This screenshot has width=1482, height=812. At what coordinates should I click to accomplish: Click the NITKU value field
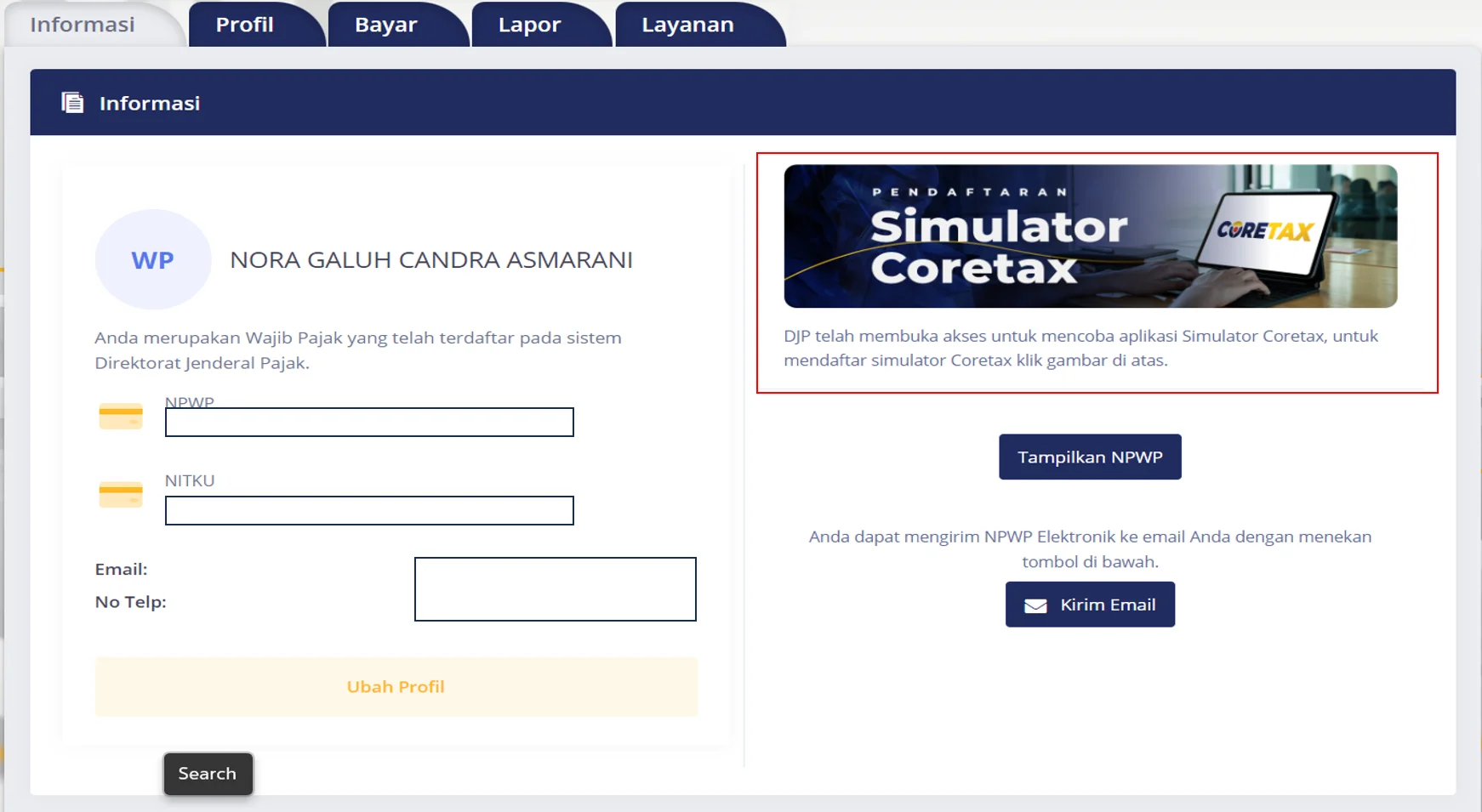click(x=369, y=511)
